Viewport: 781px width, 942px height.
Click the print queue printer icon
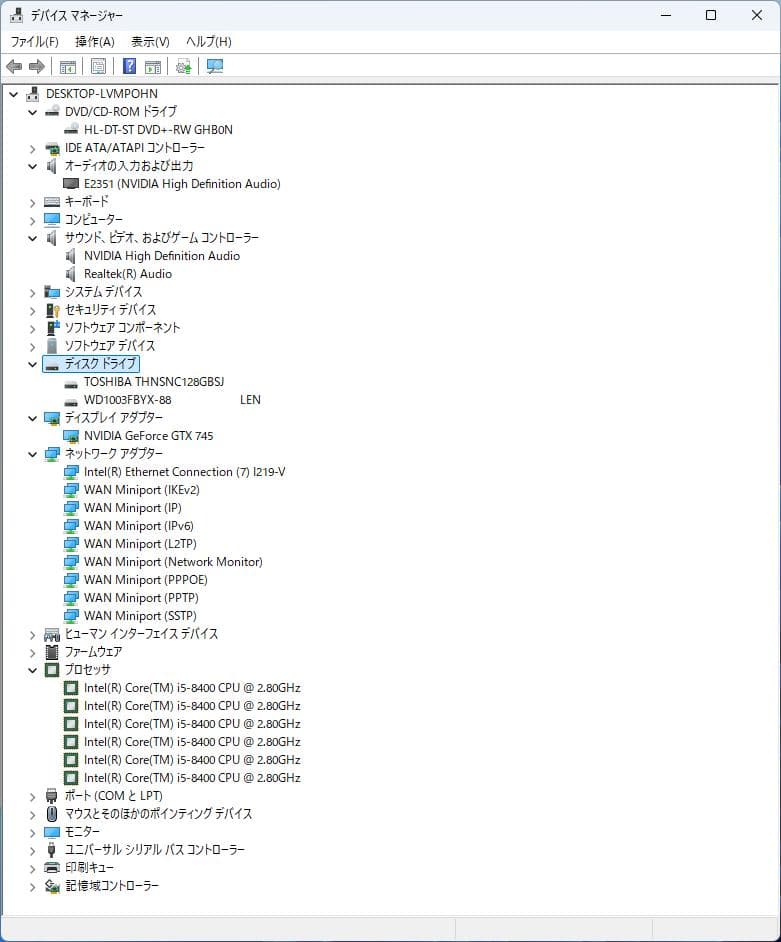click(52, 868)
